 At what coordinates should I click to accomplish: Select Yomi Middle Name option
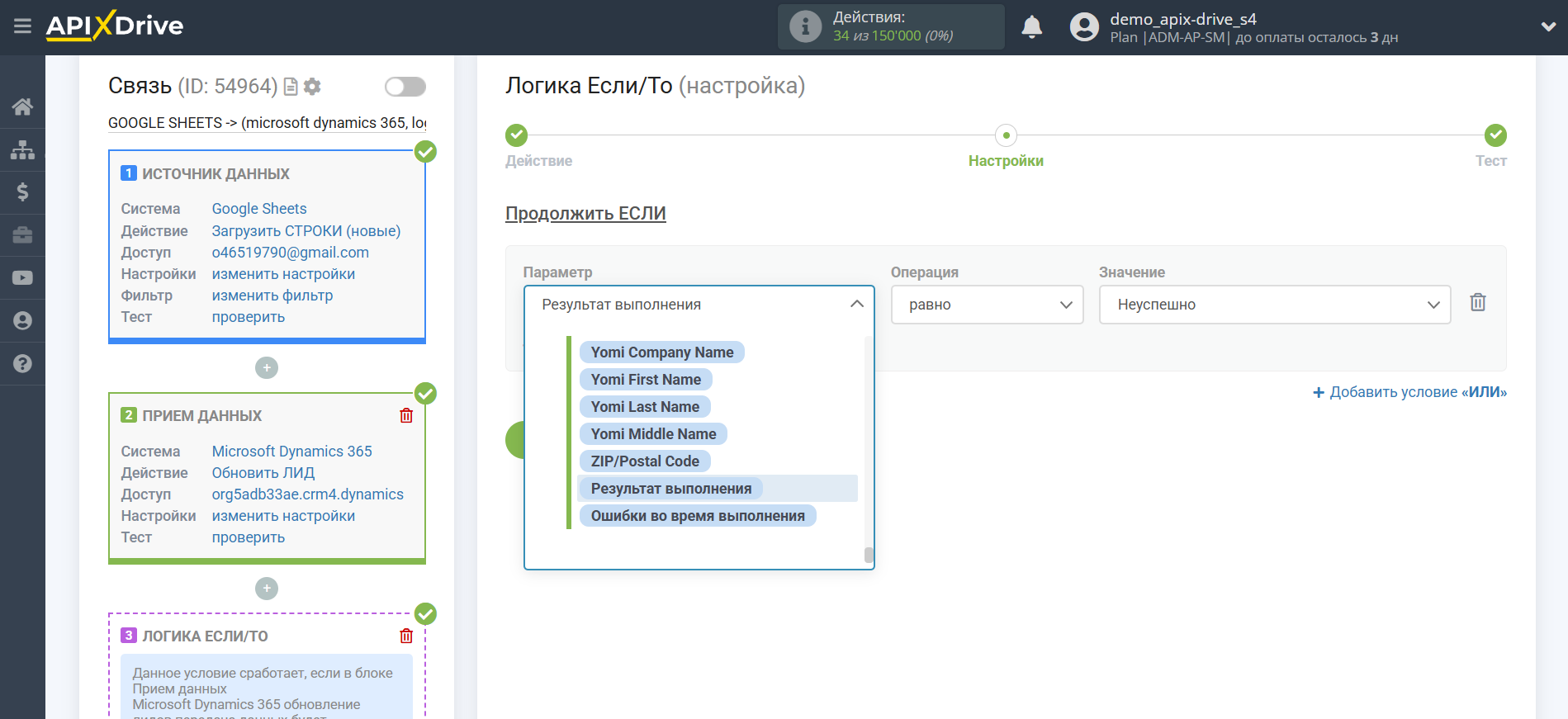pos(653,434)
